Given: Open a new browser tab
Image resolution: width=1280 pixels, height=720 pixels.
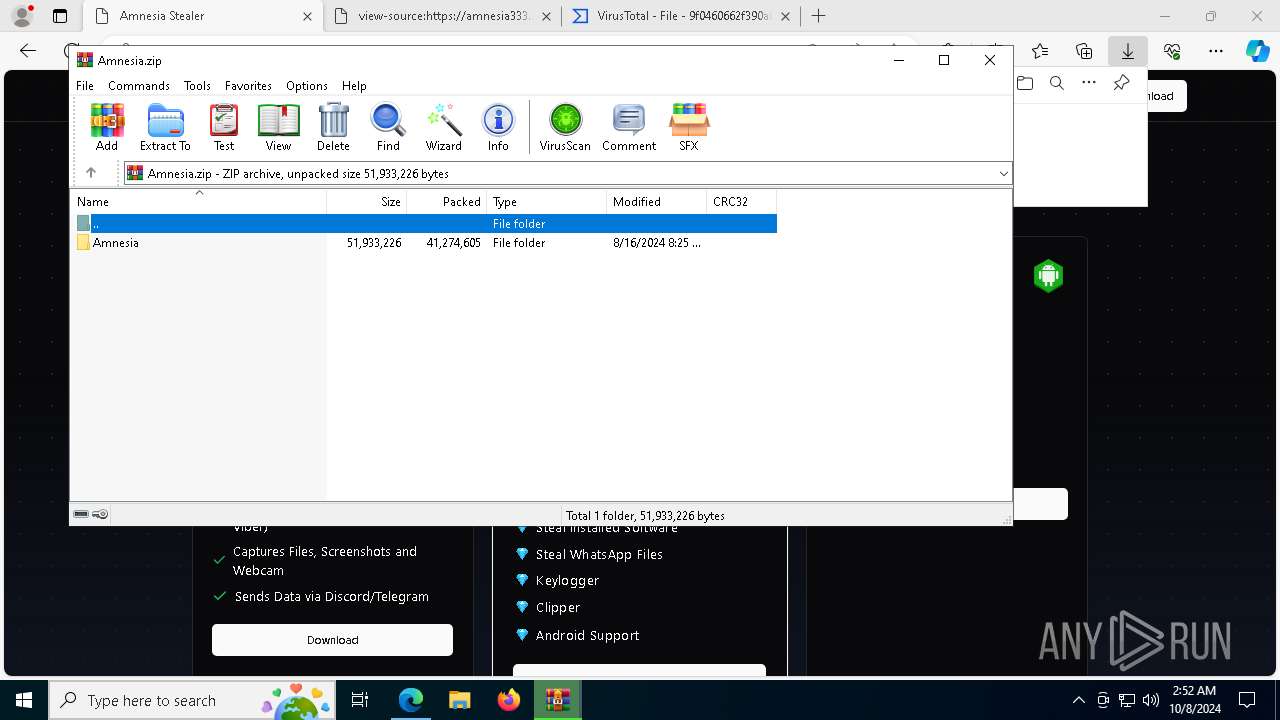Looking at the screenshot, I should click(x=819, y=16).
